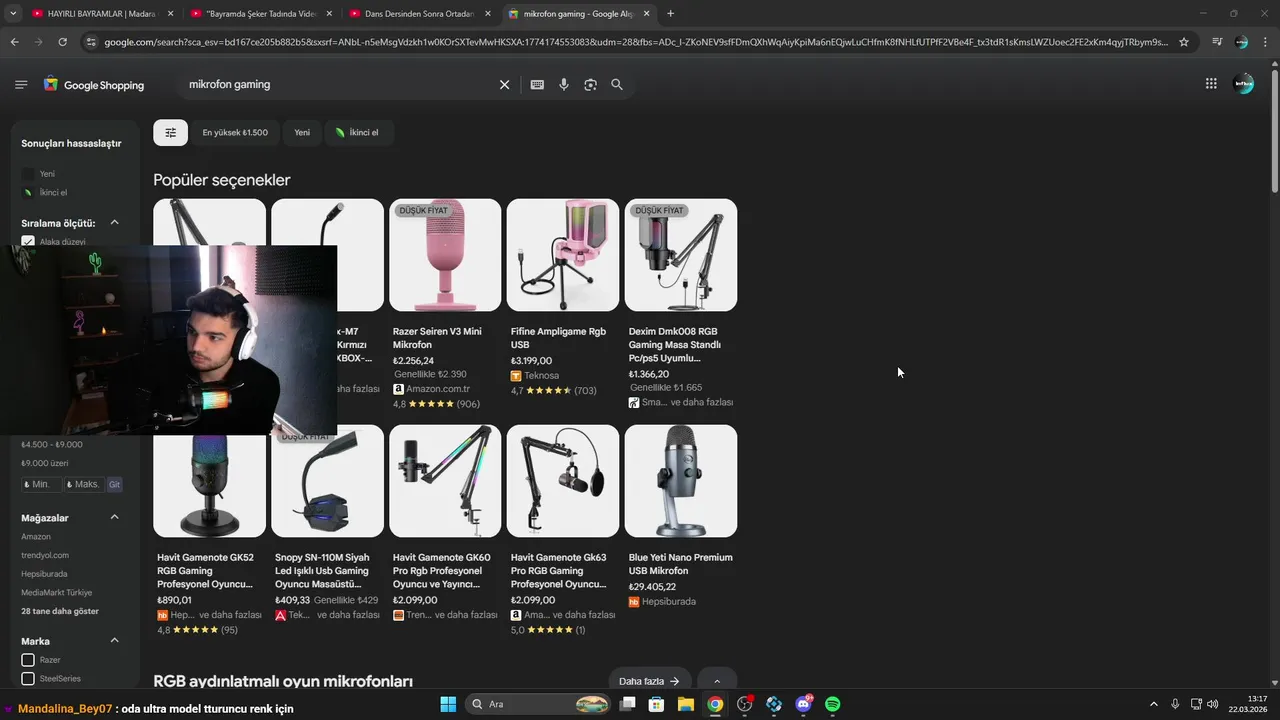Filter by MediaMarkt Türkiye store
Screen dimensions: 1280x720
coord(57,592)
